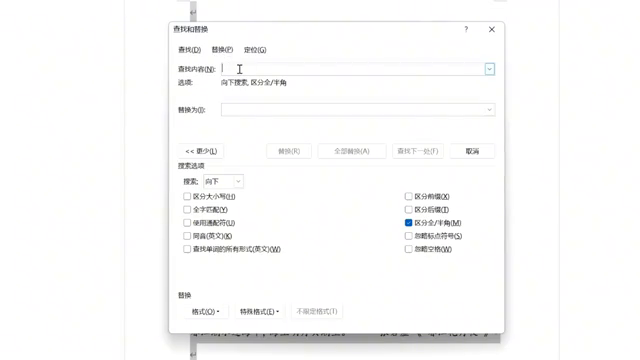Enable the 区分前缀 checkbox
The height and width of the screenshot is (360, 640).
409,196
